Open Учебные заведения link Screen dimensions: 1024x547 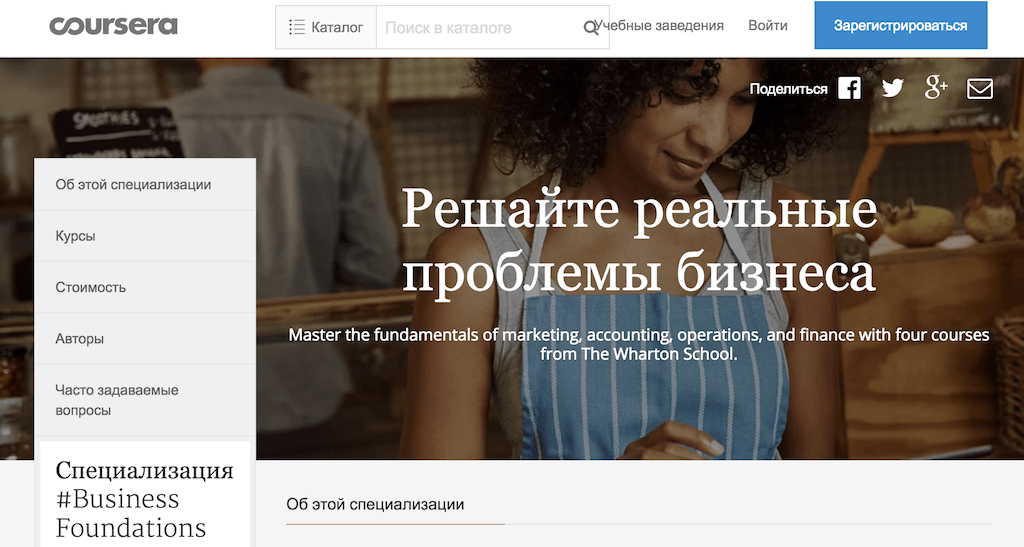coord(660,25)
